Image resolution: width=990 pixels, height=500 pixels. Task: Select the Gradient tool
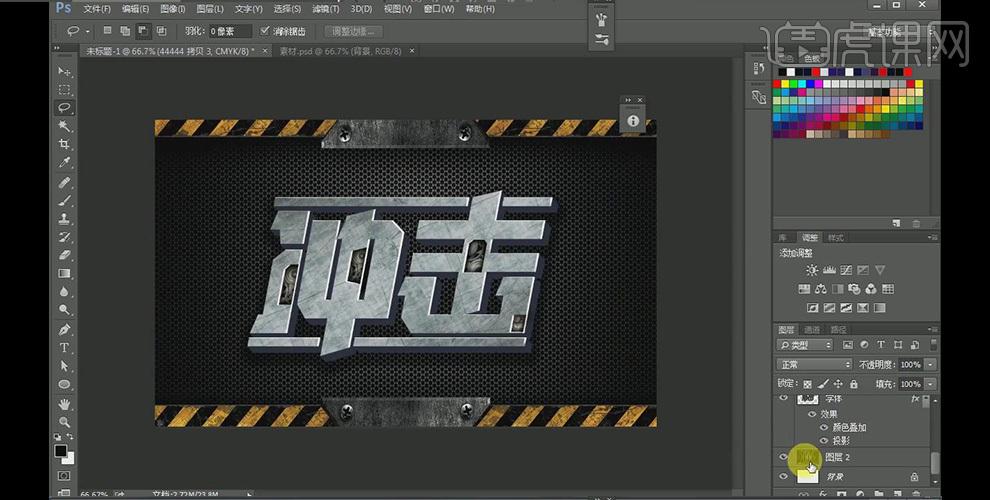tap(64, 273)
